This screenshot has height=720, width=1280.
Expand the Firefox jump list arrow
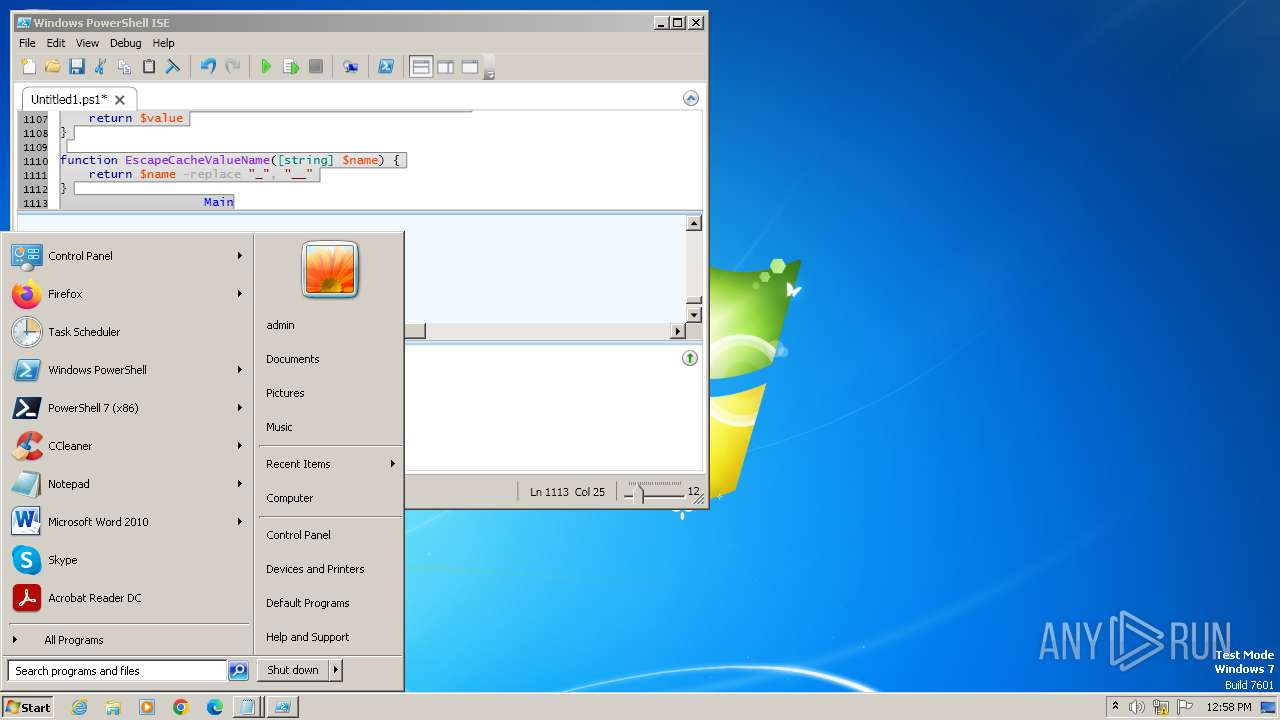click(x=240, y=294)
